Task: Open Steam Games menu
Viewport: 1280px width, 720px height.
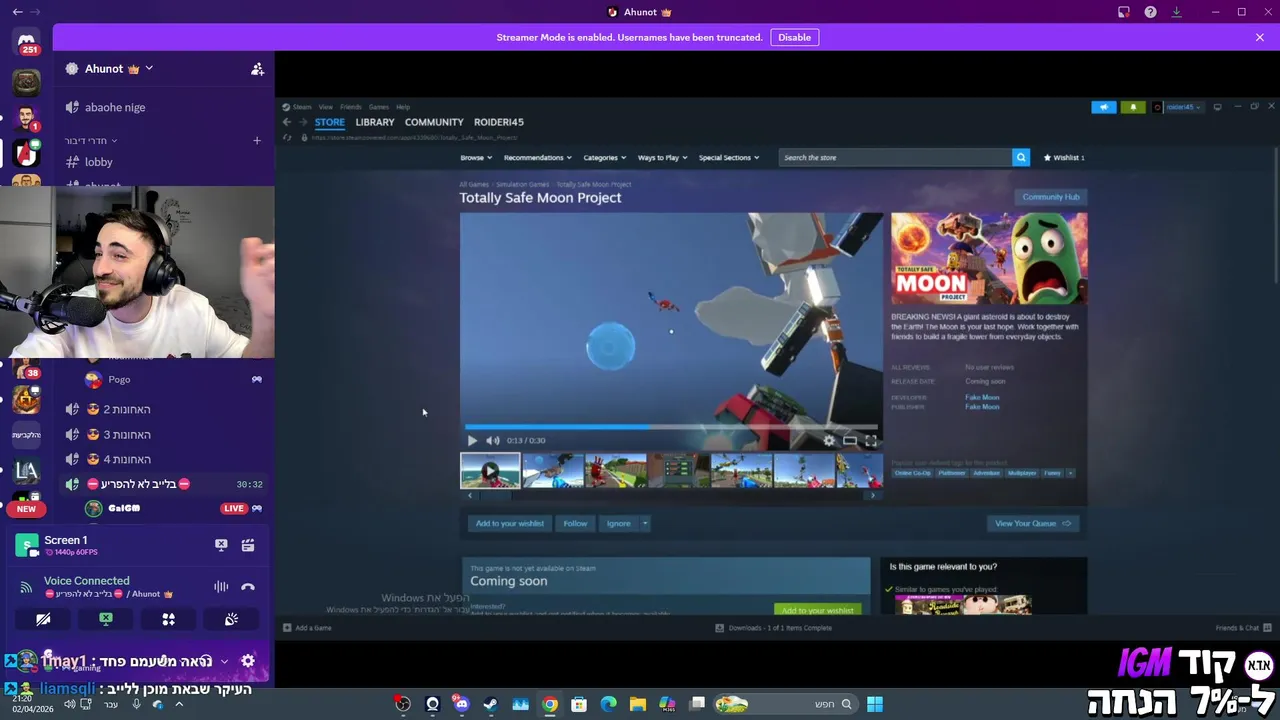Action: 378,107
